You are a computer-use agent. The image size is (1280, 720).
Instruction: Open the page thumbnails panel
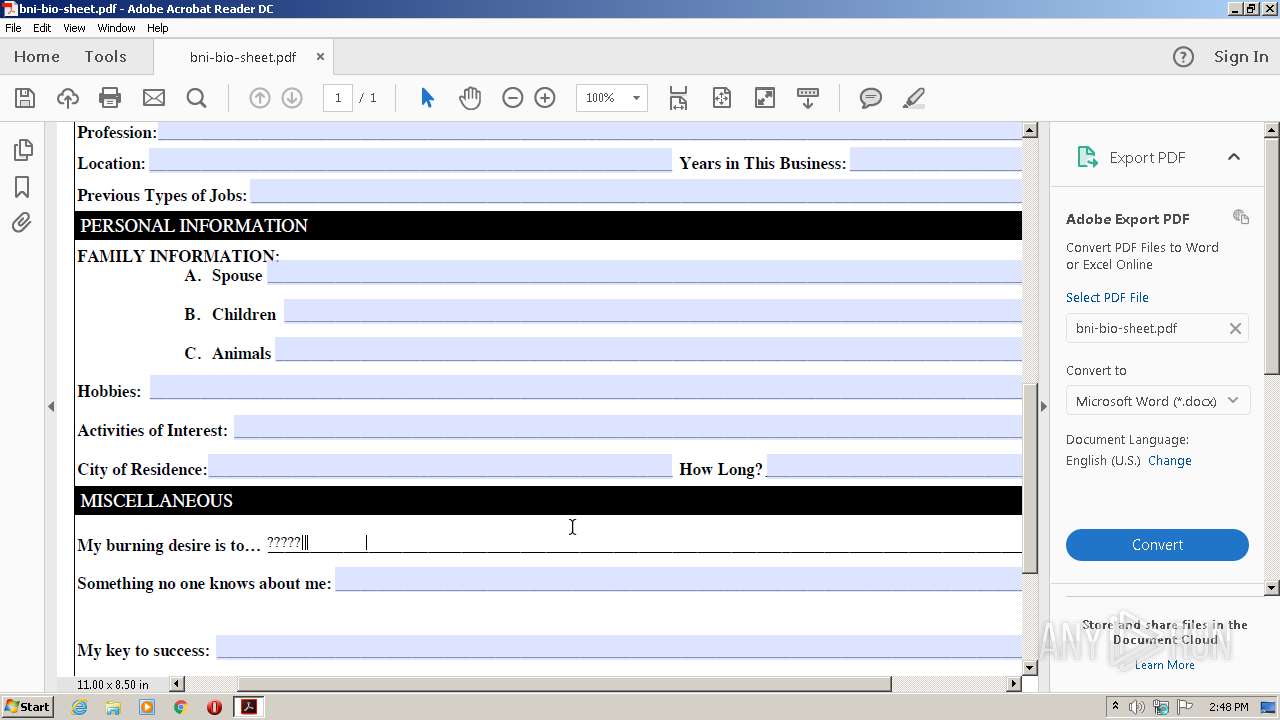(x=22, y=150)
